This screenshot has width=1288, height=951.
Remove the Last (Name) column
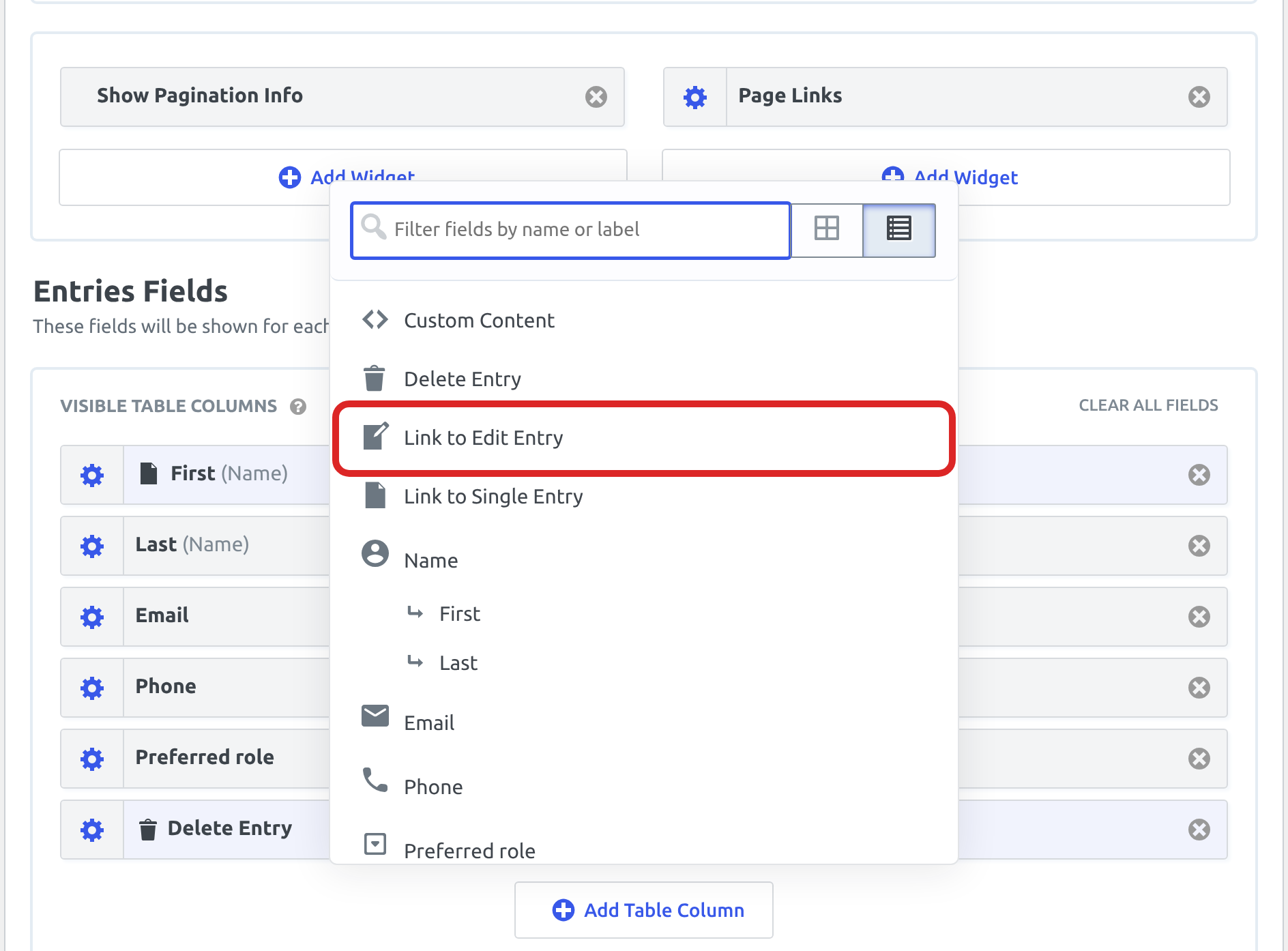(1199, 546)
